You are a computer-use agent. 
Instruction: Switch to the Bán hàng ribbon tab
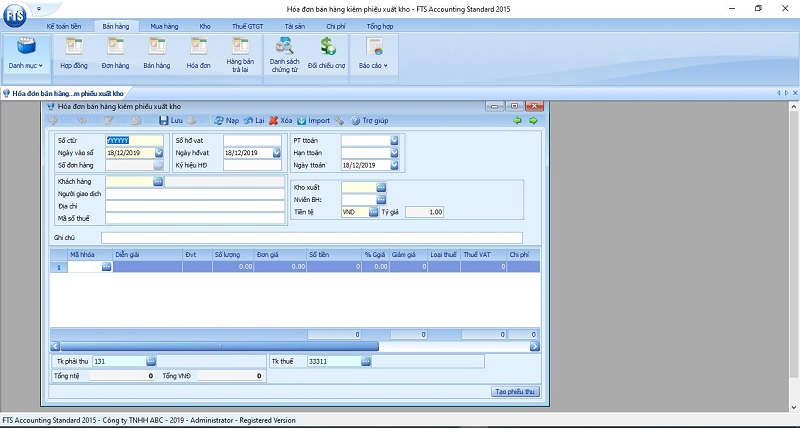coord(116,27)
